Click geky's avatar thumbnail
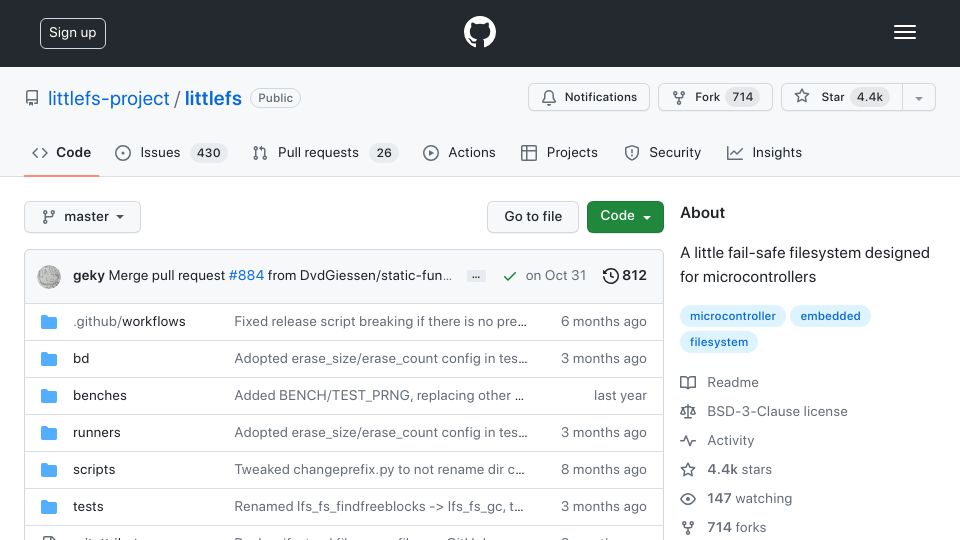This screenshot has width=960, height=540. click(x=49, y=277)
